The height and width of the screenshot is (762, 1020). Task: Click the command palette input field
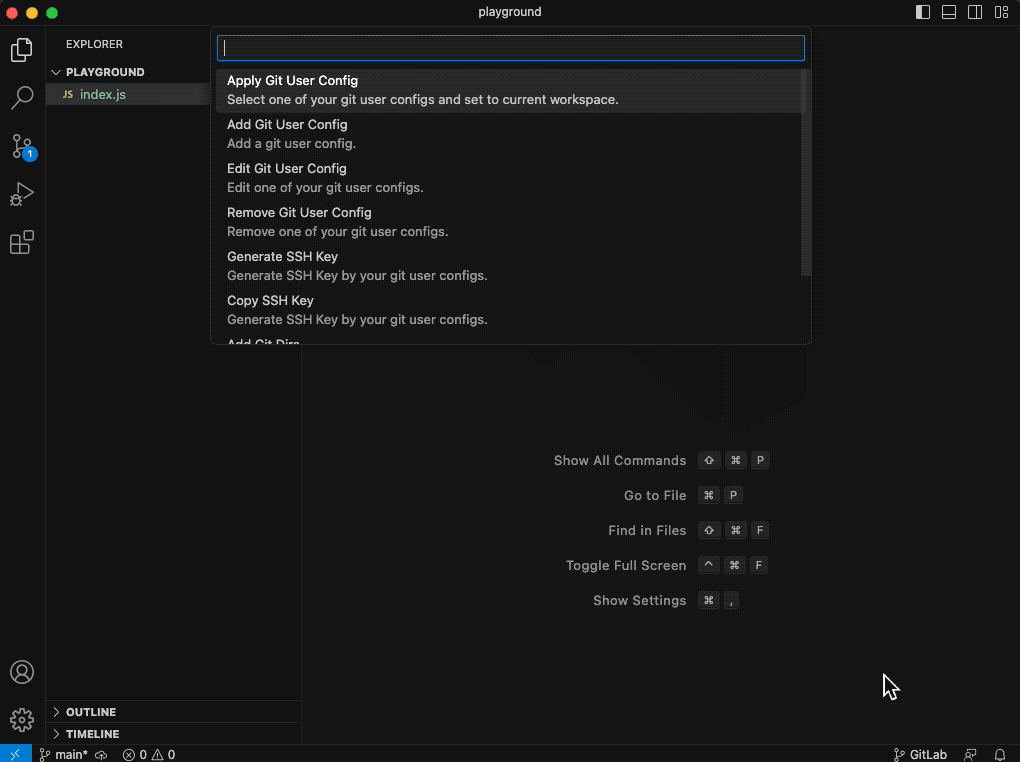(x=510, y=47)
